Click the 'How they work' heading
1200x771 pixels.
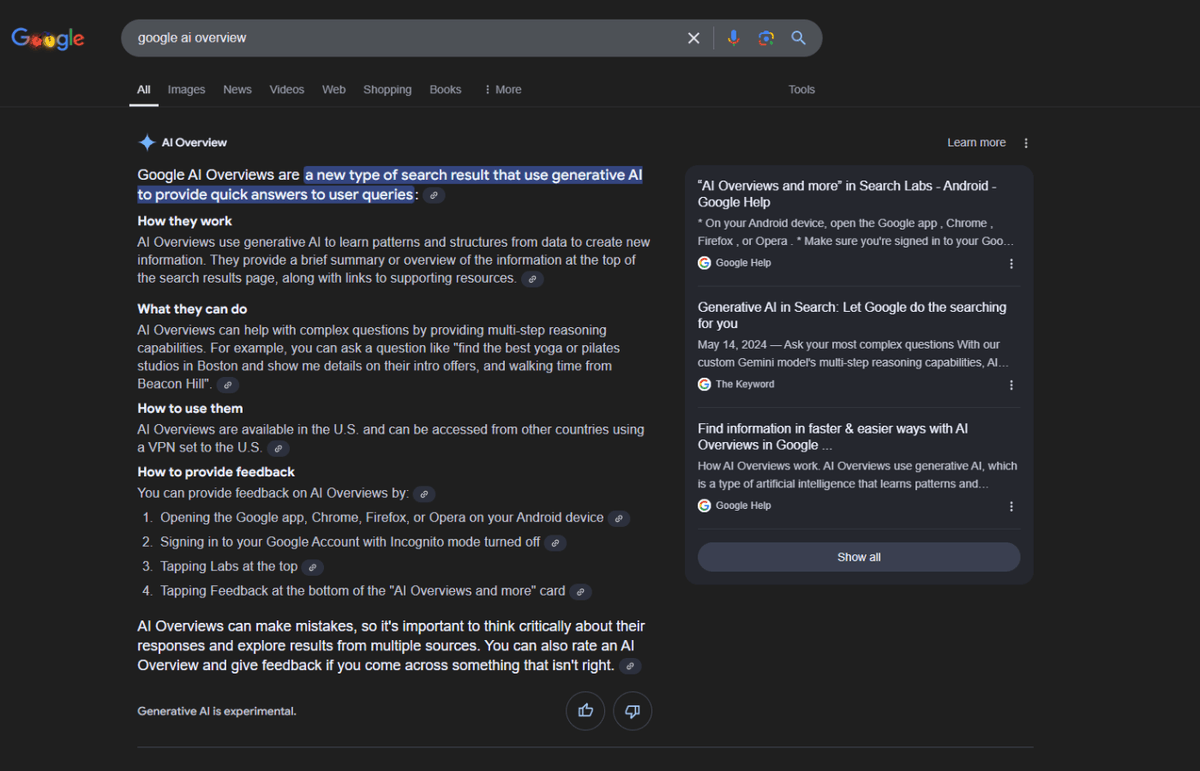(x=185, y=222)
